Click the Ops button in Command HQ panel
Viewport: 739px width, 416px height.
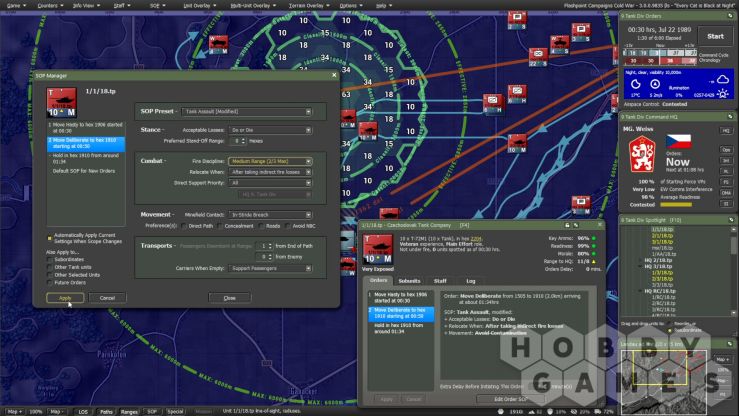click(726, 150)
